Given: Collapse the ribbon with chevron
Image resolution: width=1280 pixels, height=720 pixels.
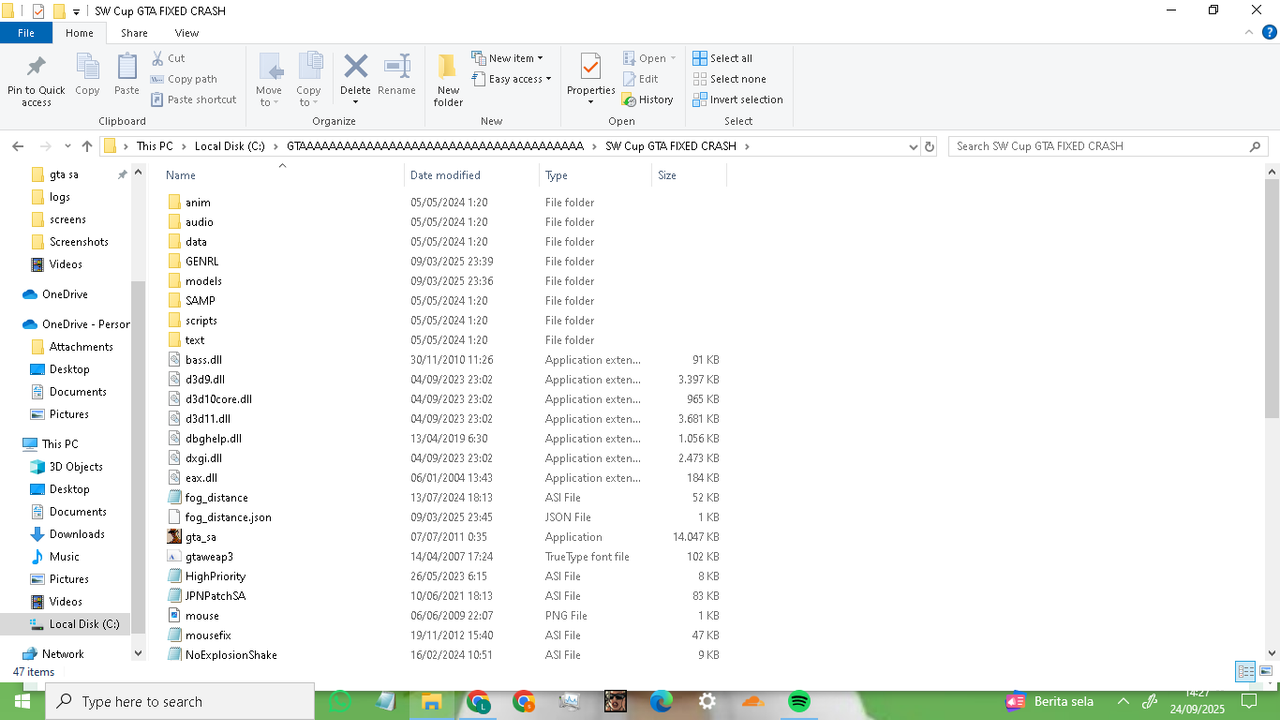Looking at the screenshot, I should coord(1247,33).
